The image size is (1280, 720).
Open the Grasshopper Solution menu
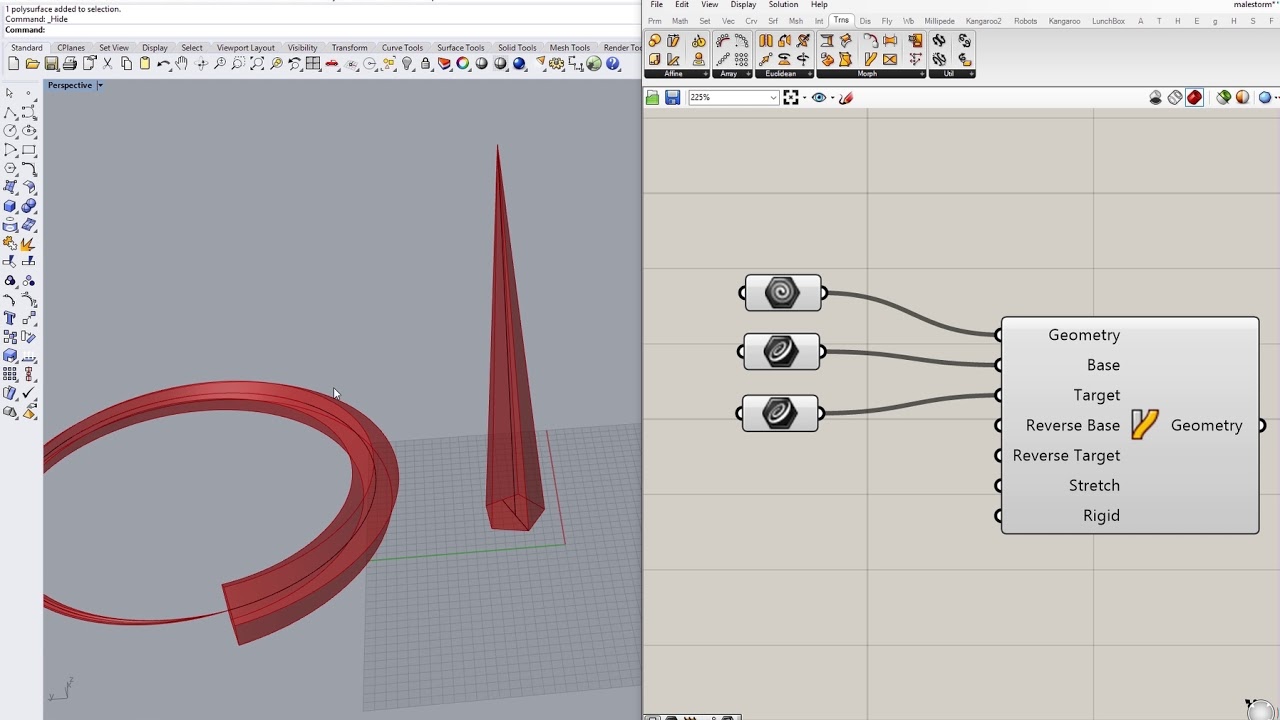(783, 5)
